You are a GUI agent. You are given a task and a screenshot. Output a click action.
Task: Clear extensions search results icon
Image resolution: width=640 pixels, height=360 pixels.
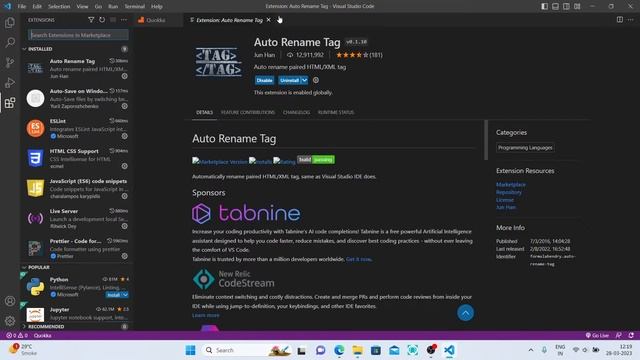tap(113, 20)
